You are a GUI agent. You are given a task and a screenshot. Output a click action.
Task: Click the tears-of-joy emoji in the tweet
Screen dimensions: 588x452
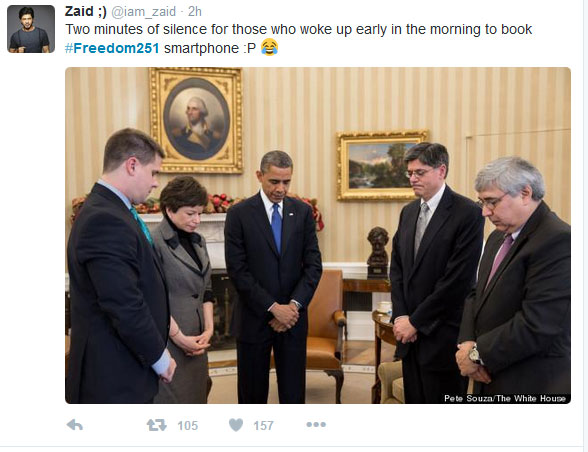tap(269, 47)
